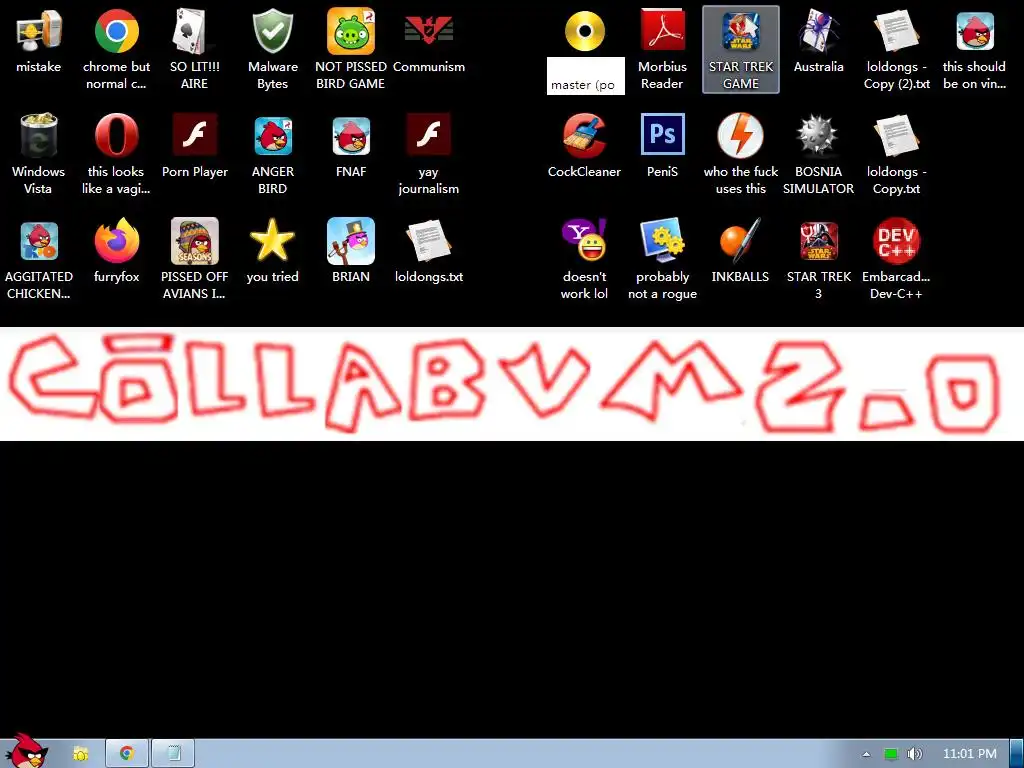
Task: Edit the 'master (po' rename field
Action: 586,76
